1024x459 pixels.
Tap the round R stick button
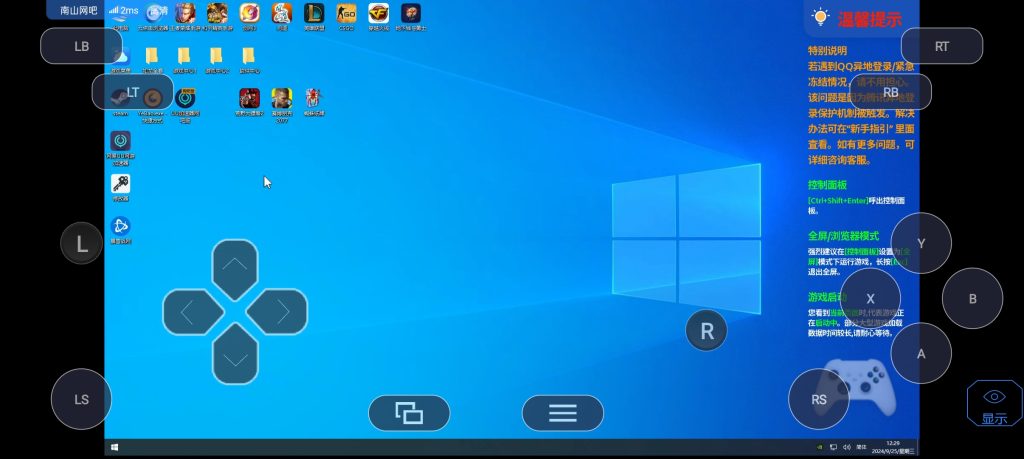(x=707, y=330)
